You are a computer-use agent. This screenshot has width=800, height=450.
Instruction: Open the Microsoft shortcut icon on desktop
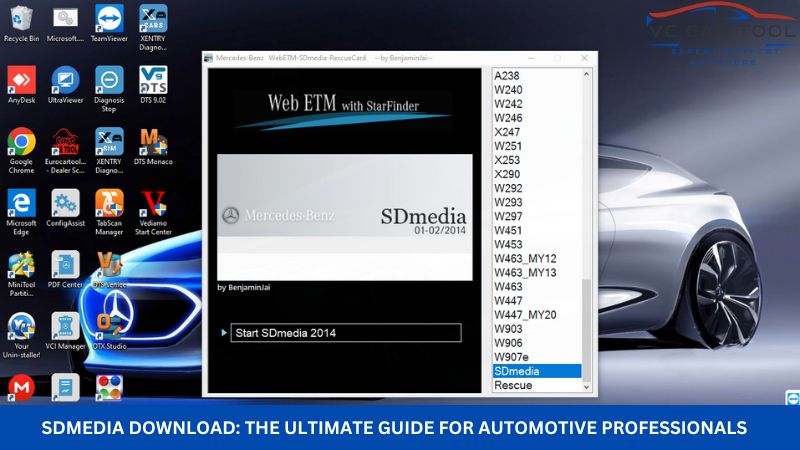[65, 23]
